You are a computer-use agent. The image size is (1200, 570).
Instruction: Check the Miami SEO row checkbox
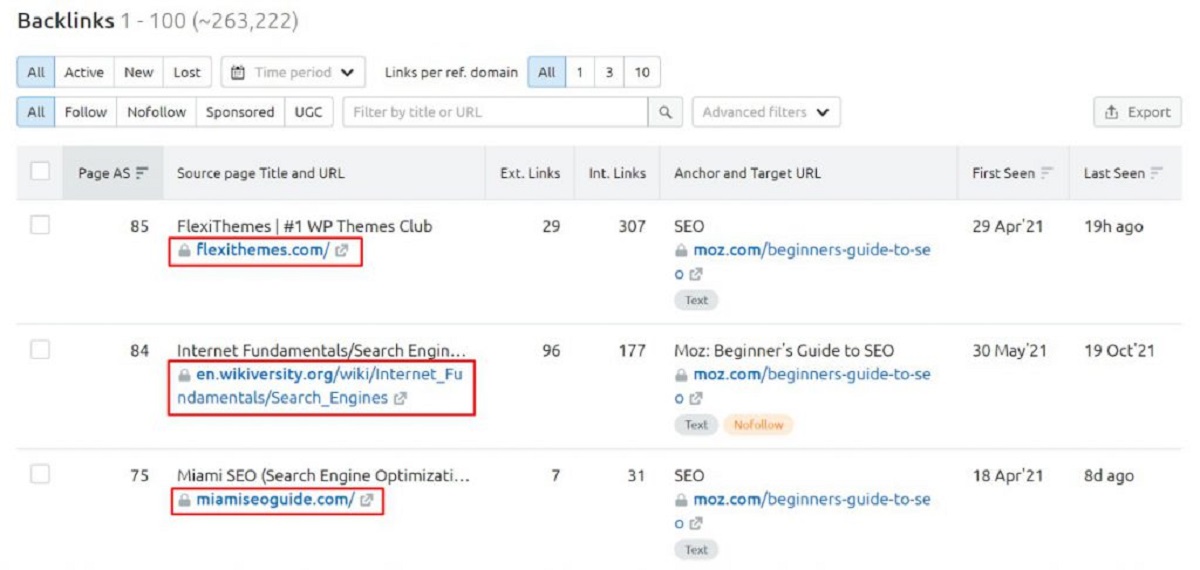tap(40, 475)
